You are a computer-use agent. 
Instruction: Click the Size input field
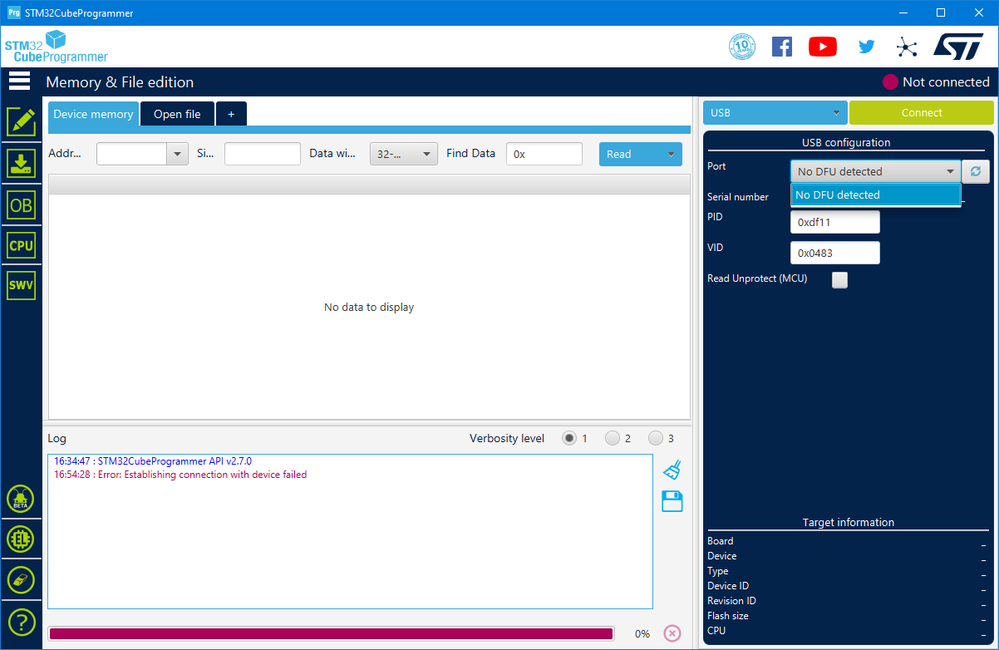pos(262,154)
